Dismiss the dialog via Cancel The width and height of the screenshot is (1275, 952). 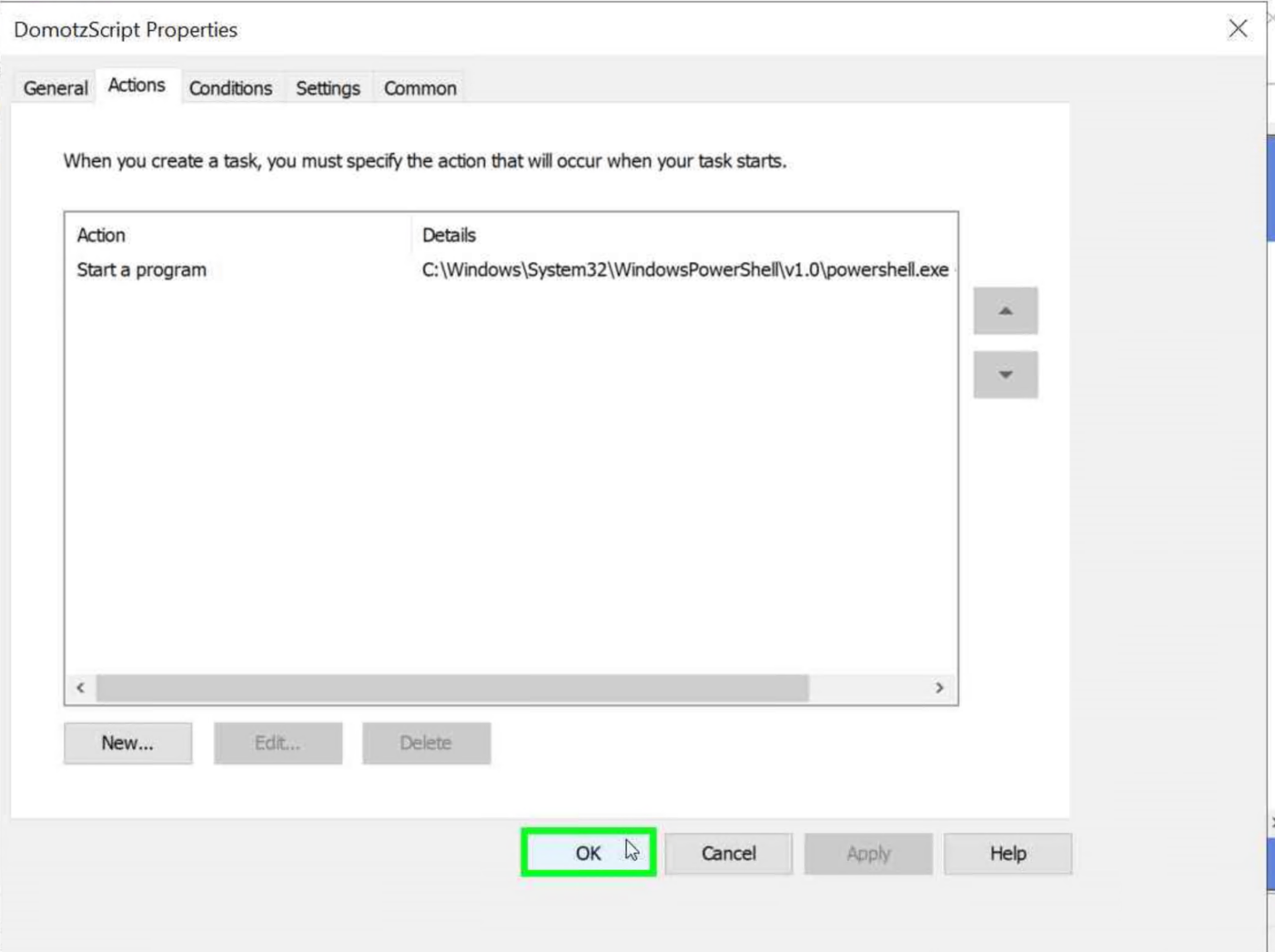728,853
